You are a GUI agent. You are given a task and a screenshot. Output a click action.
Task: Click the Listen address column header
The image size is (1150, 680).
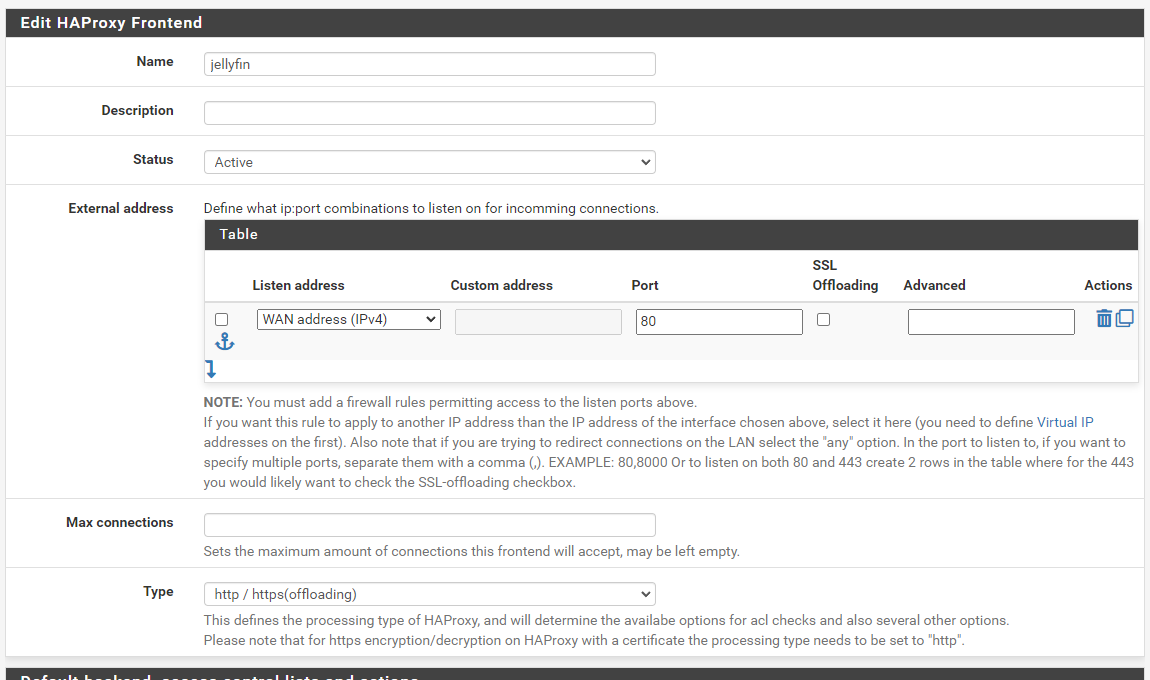click(298, 285)
